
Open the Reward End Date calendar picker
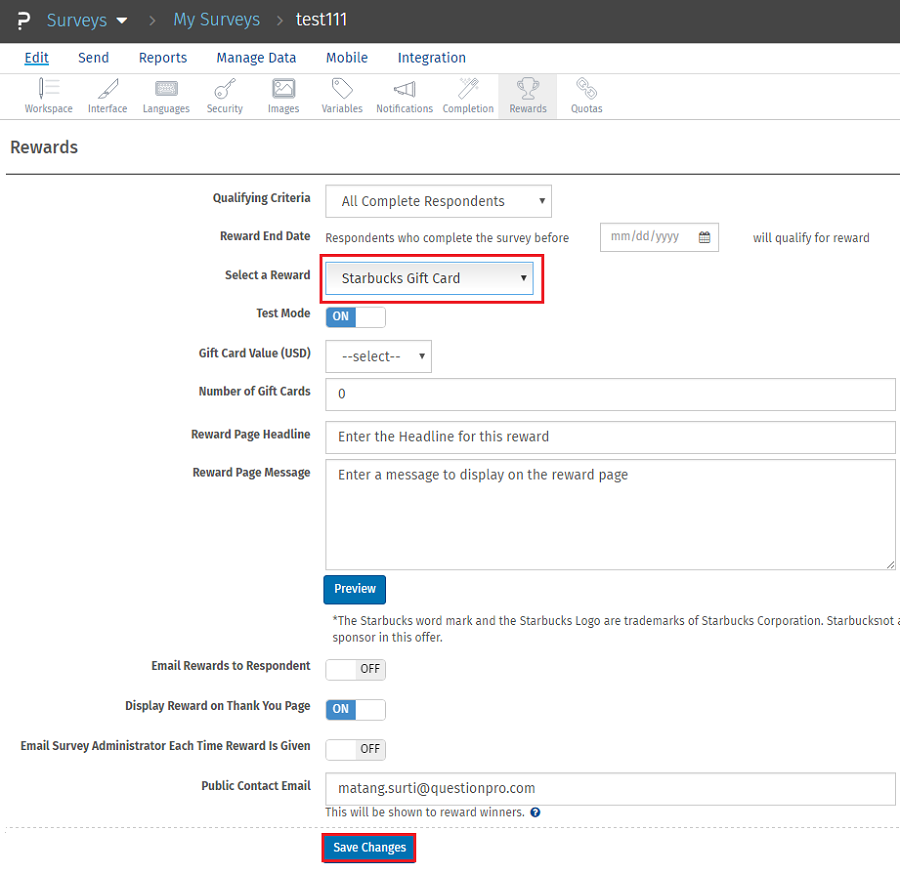point(704,237)
